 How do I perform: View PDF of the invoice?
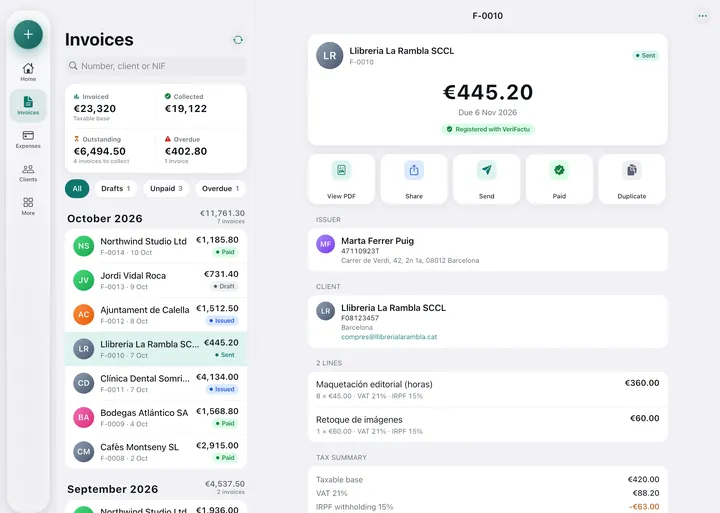click(x=341, y=179)
